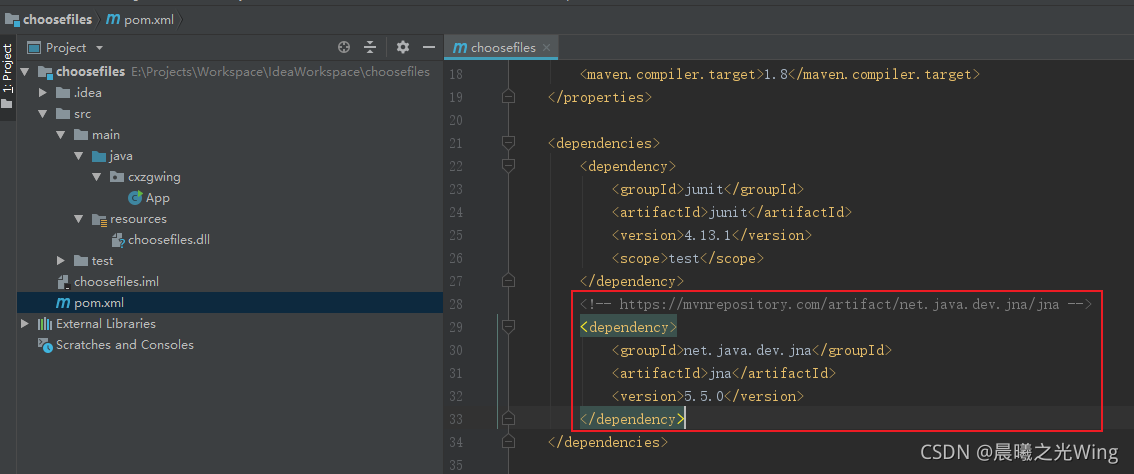Click the External Libraries icon
1134x474 pixels.
pos(45,323)
